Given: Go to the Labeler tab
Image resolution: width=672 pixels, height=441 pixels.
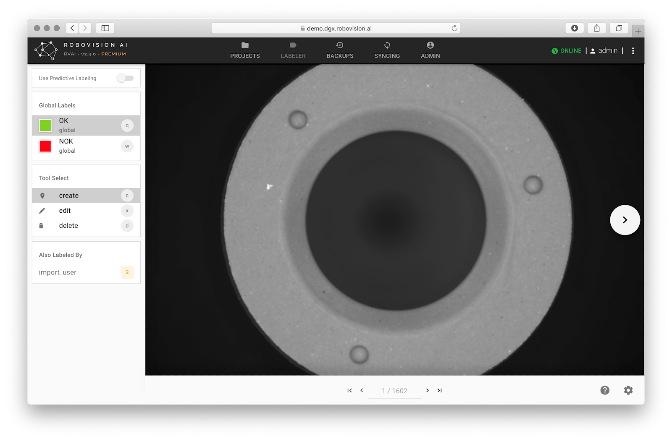Looking at the screenshot, I should (x=293, y=50).
